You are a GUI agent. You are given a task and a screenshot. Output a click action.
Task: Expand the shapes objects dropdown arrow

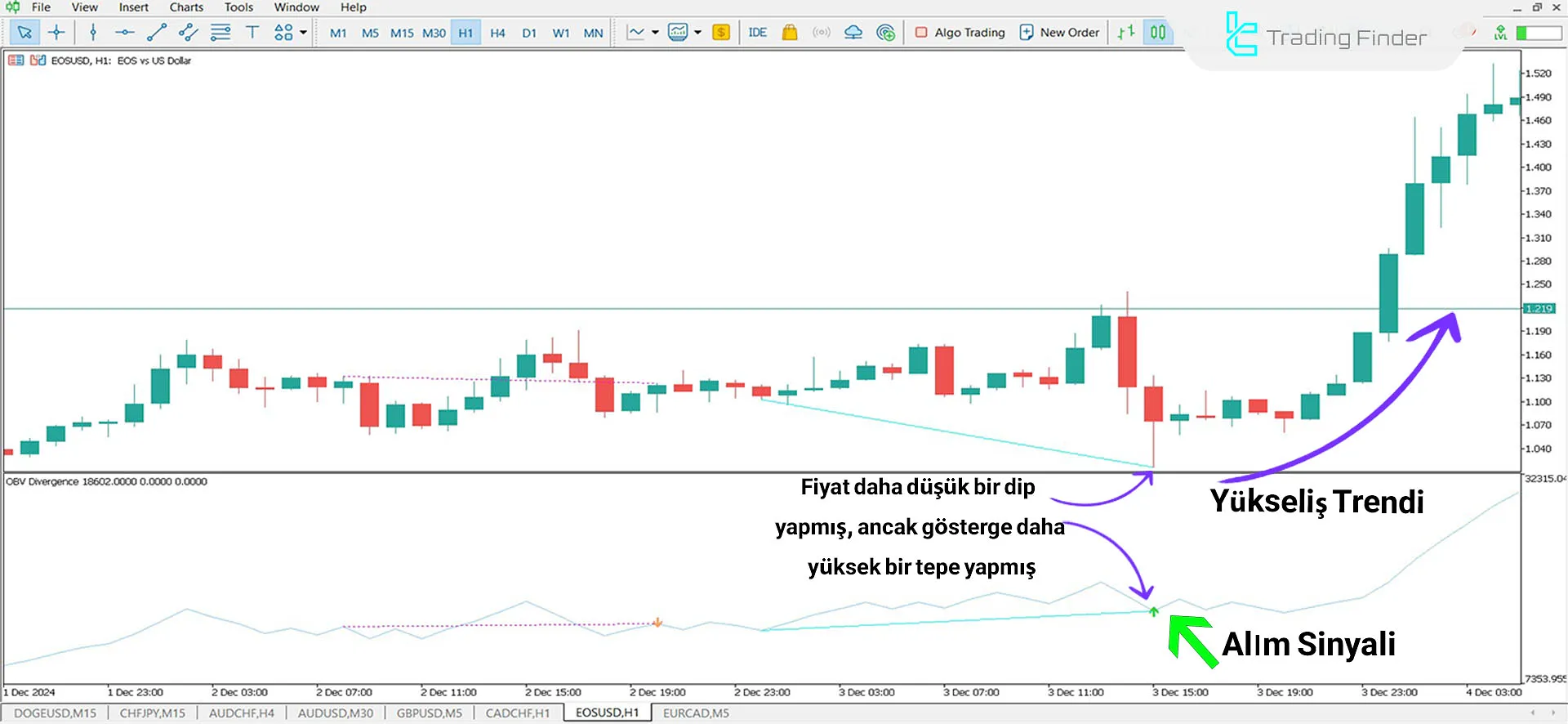pos(304,33)
